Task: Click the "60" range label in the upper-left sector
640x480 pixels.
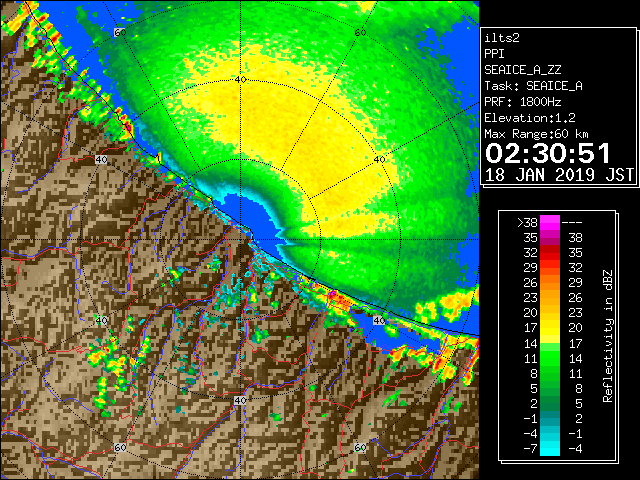Action: (120, 32)
